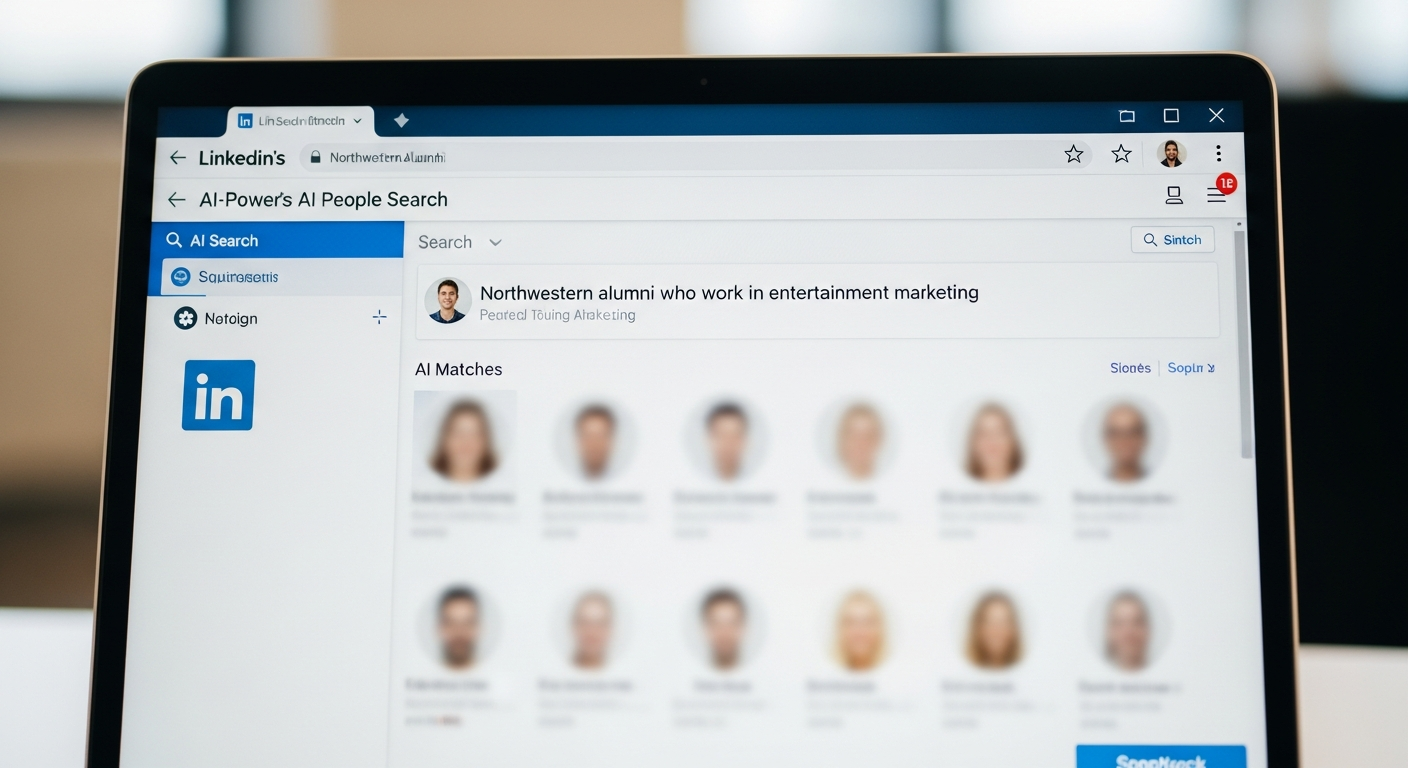The height and width of the screenshot is (768, 1408).
Task: Click the Slones link above the results
Action: coord(1130,368)
